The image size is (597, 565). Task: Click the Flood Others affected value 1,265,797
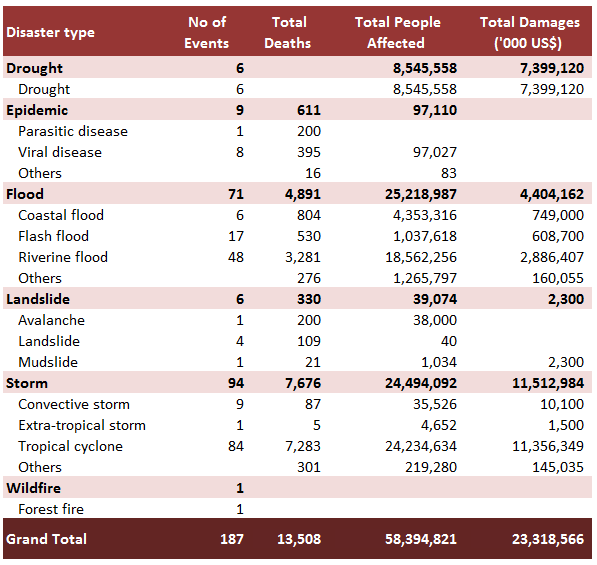point(425,278)
